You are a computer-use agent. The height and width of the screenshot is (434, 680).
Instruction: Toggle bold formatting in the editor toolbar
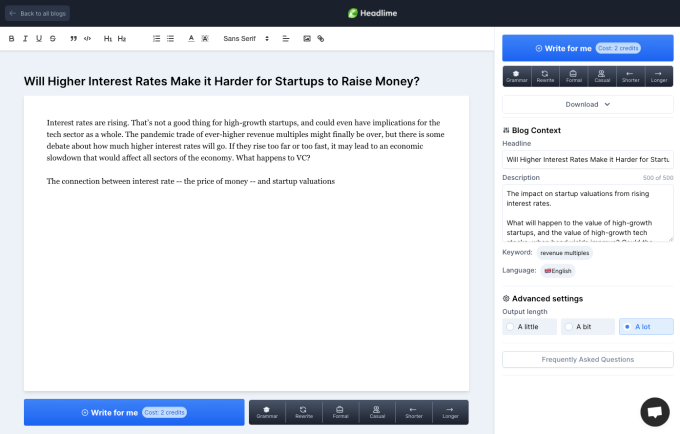11,38
